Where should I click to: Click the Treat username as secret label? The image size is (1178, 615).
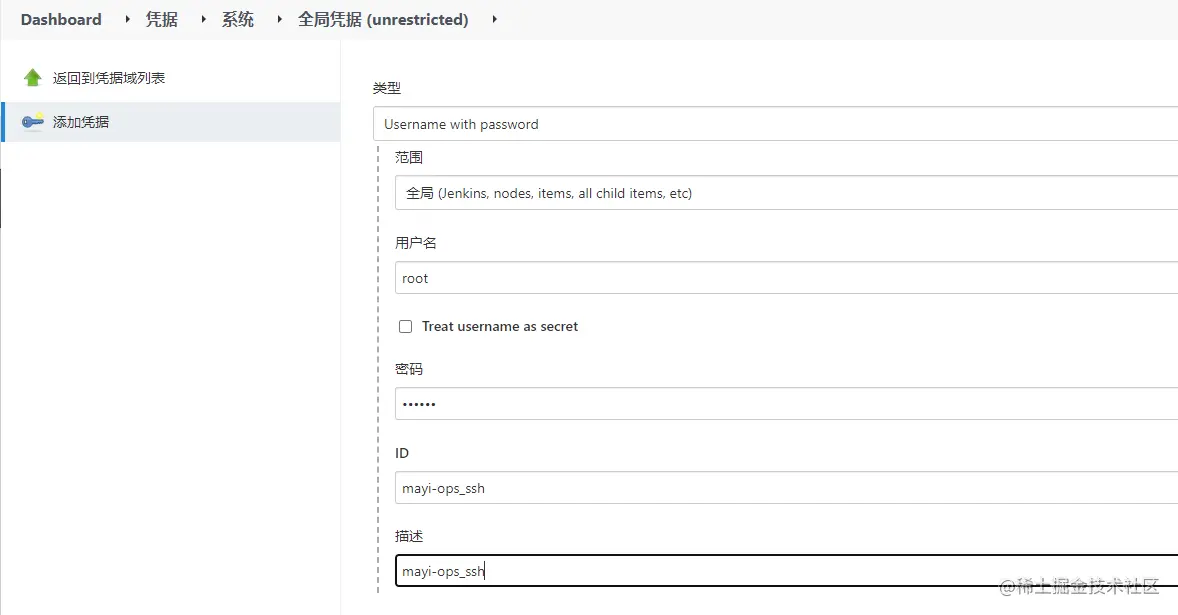tap(500, 326)
